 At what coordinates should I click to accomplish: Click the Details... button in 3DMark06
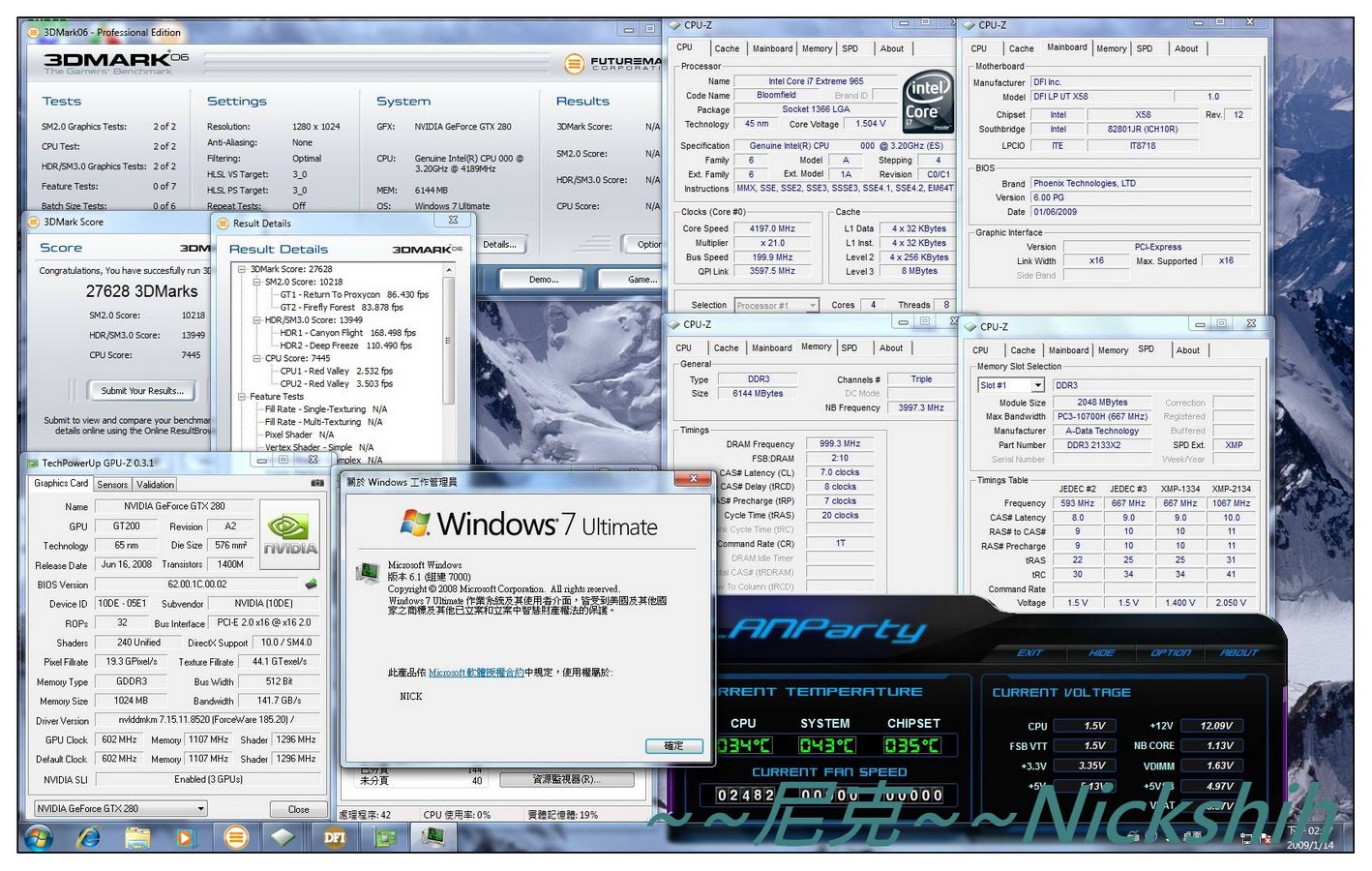pyautogui.click(x=499, y=245)
